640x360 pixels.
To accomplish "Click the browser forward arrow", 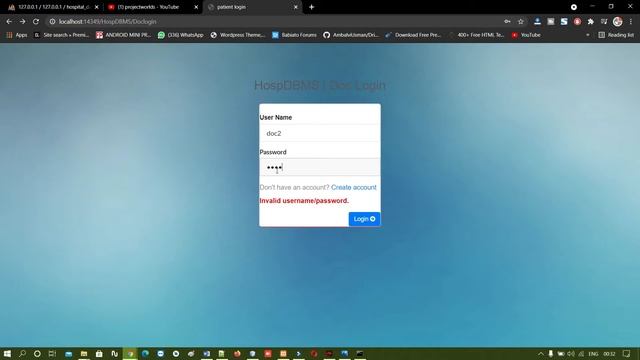I will pos(22,22).
